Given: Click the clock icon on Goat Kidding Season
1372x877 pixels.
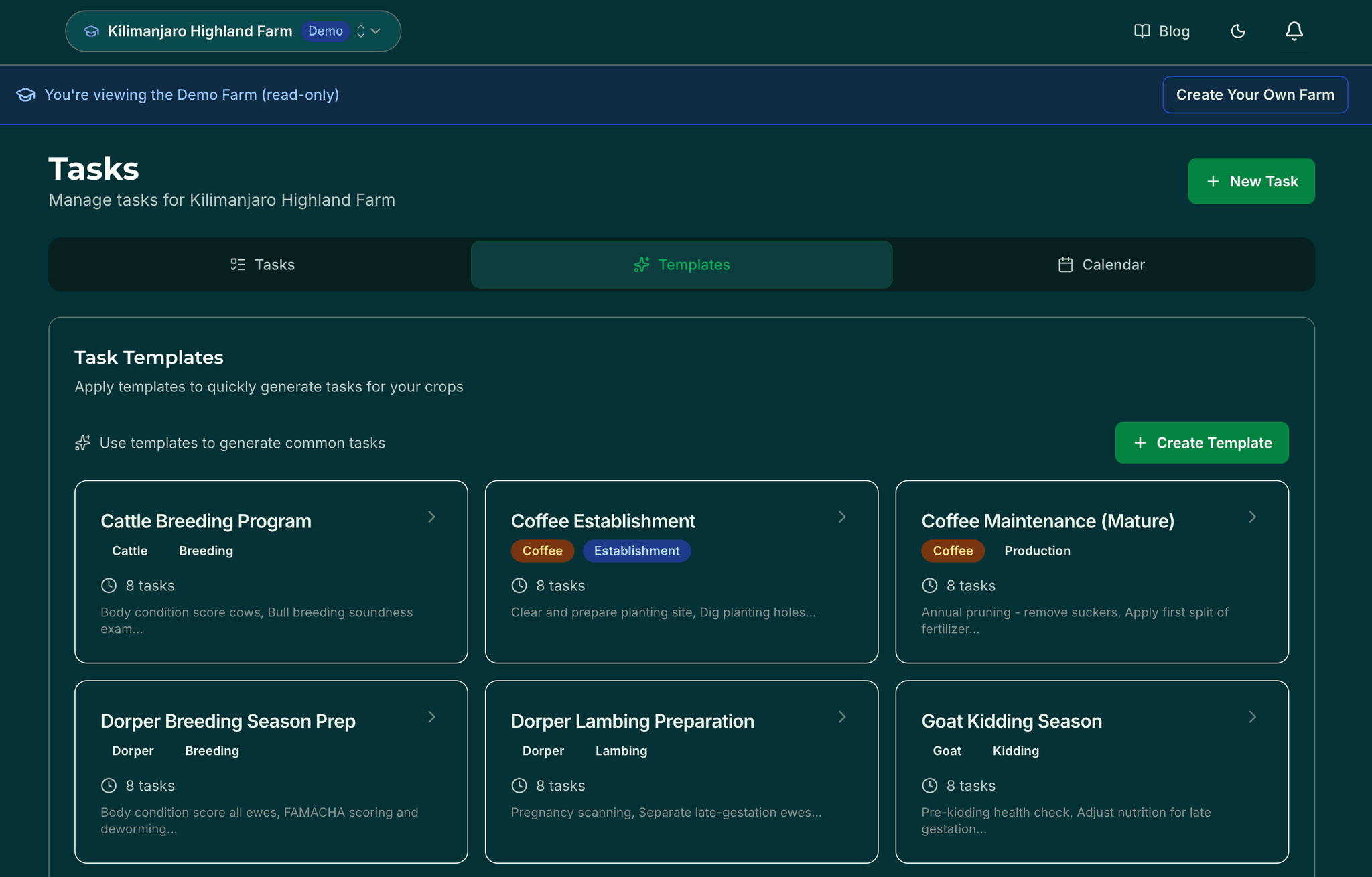Looking at the screenshot, I should click(930, 785).
